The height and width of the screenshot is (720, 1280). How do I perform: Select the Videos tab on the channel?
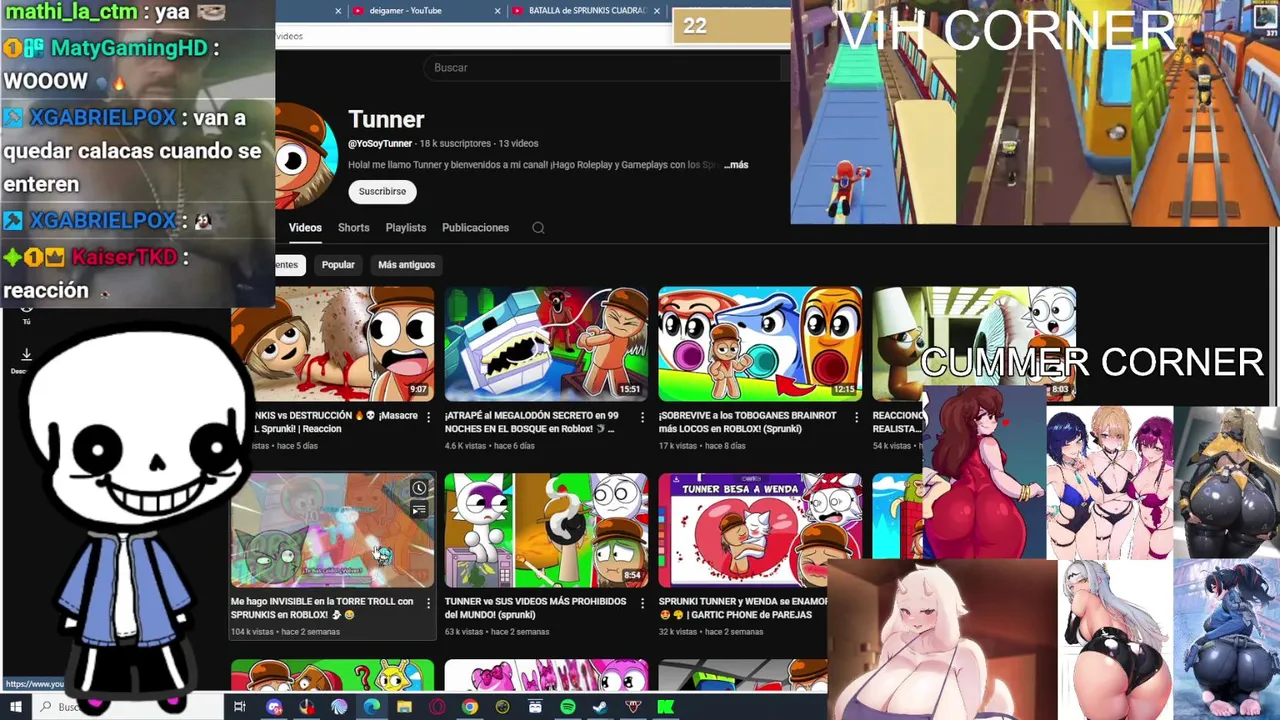(x=305, y=228)
